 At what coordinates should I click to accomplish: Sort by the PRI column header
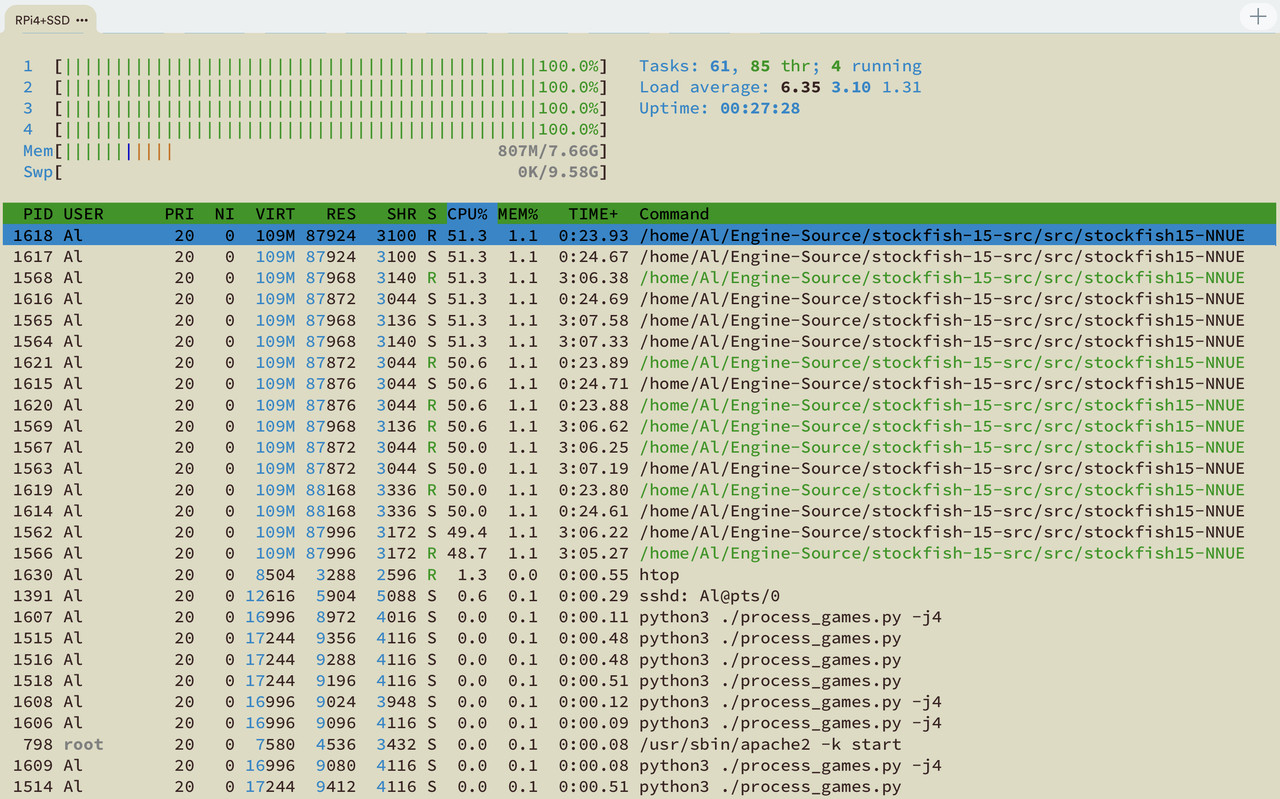pos(180,214)
